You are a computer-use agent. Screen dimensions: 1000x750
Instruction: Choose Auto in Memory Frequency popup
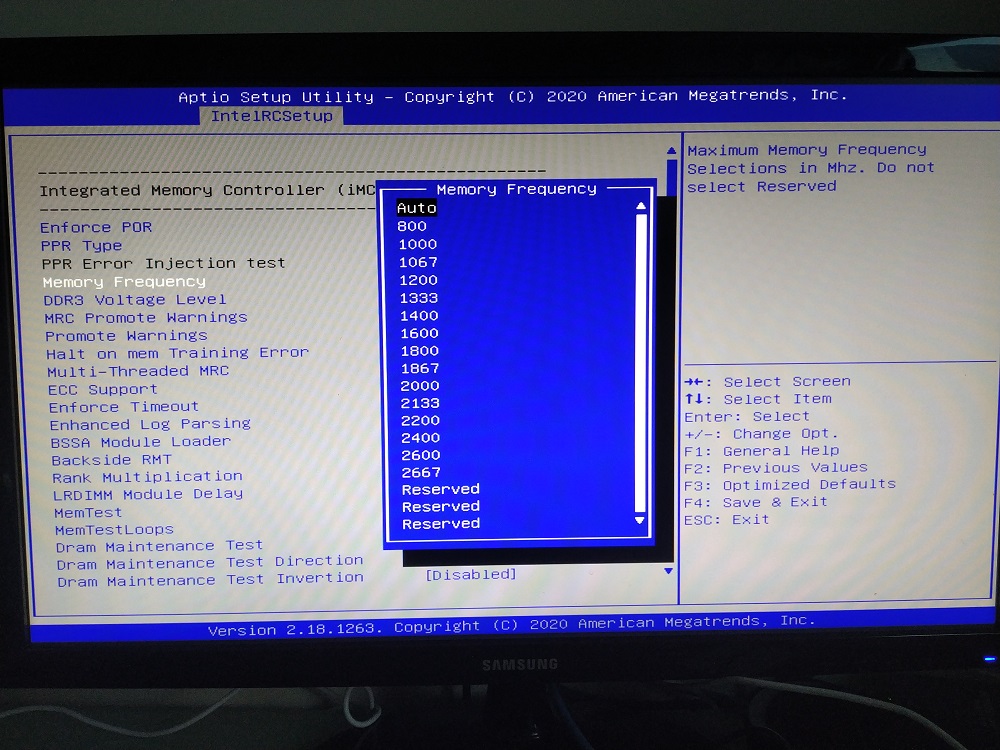click(x=416, y=208)
